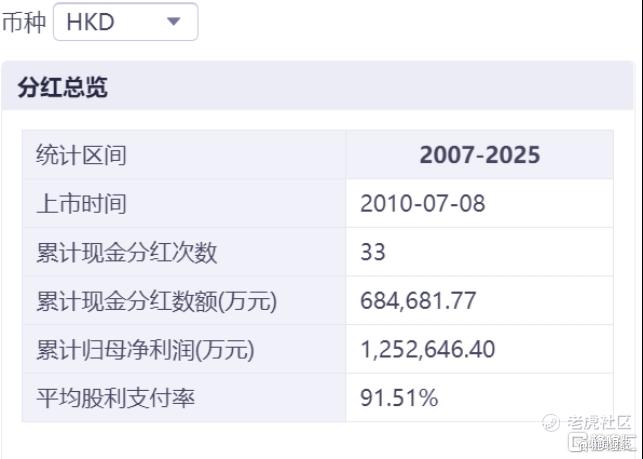This screenshot has width=643, height=459.
Task: Click the 老虎社区 watermark text
Action: tap(600, 423)
